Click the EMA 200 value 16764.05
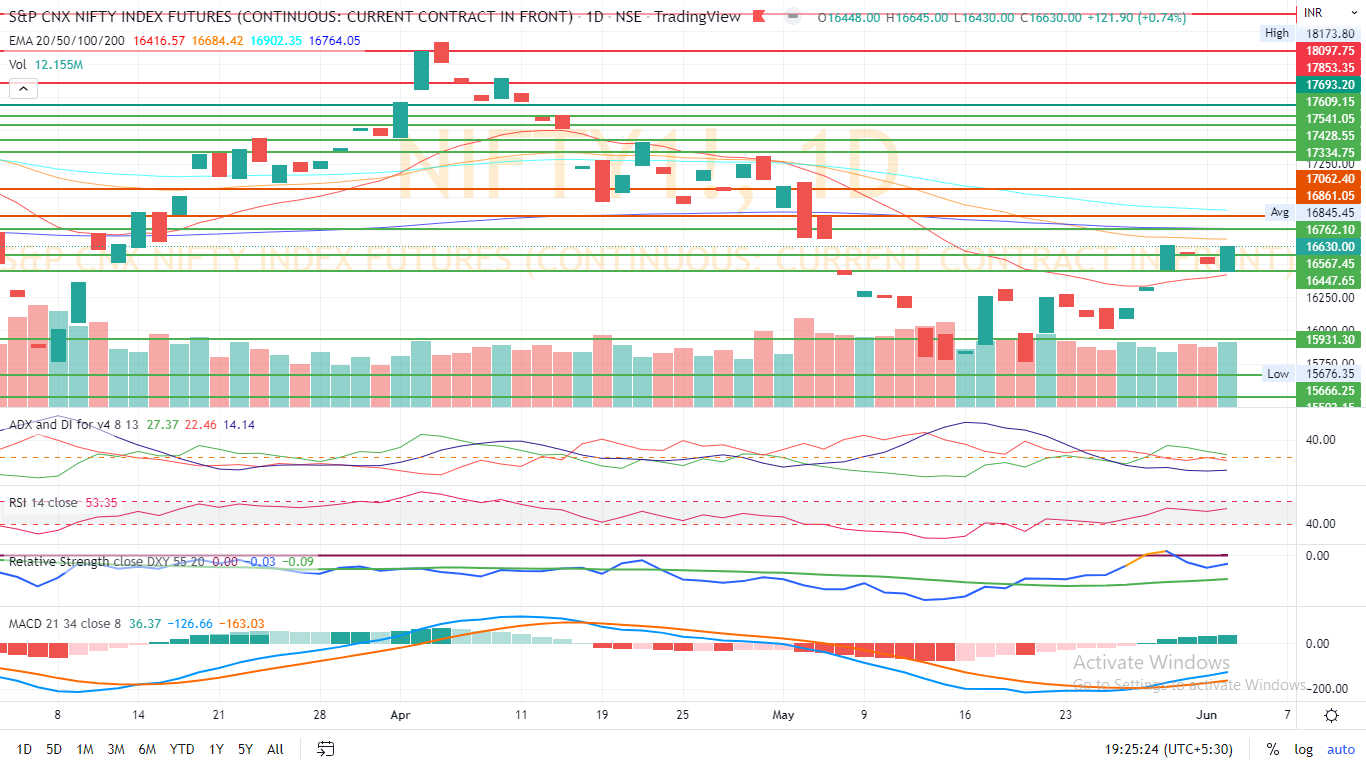Image resolution: width=1366 pixels, height=768 pixels. coord(336,41)
